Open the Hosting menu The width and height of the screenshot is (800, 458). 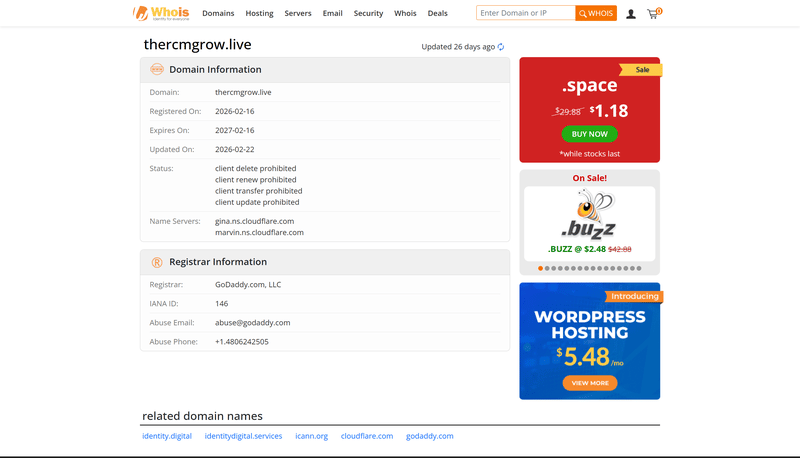259,13
